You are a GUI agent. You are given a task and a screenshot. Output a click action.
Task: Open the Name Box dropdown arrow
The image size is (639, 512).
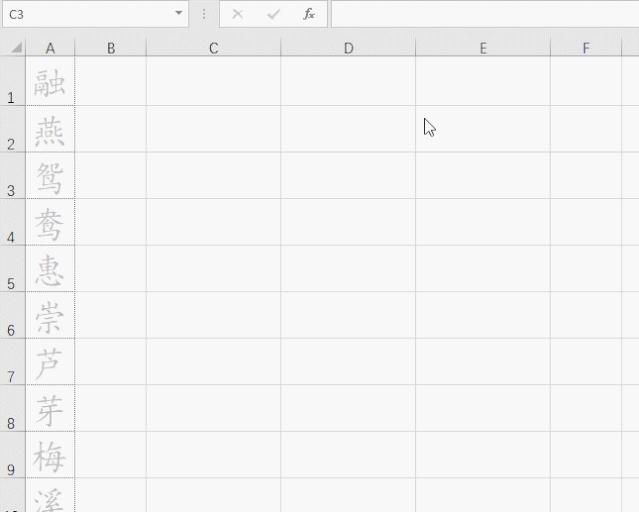click(x=178, y=13)
